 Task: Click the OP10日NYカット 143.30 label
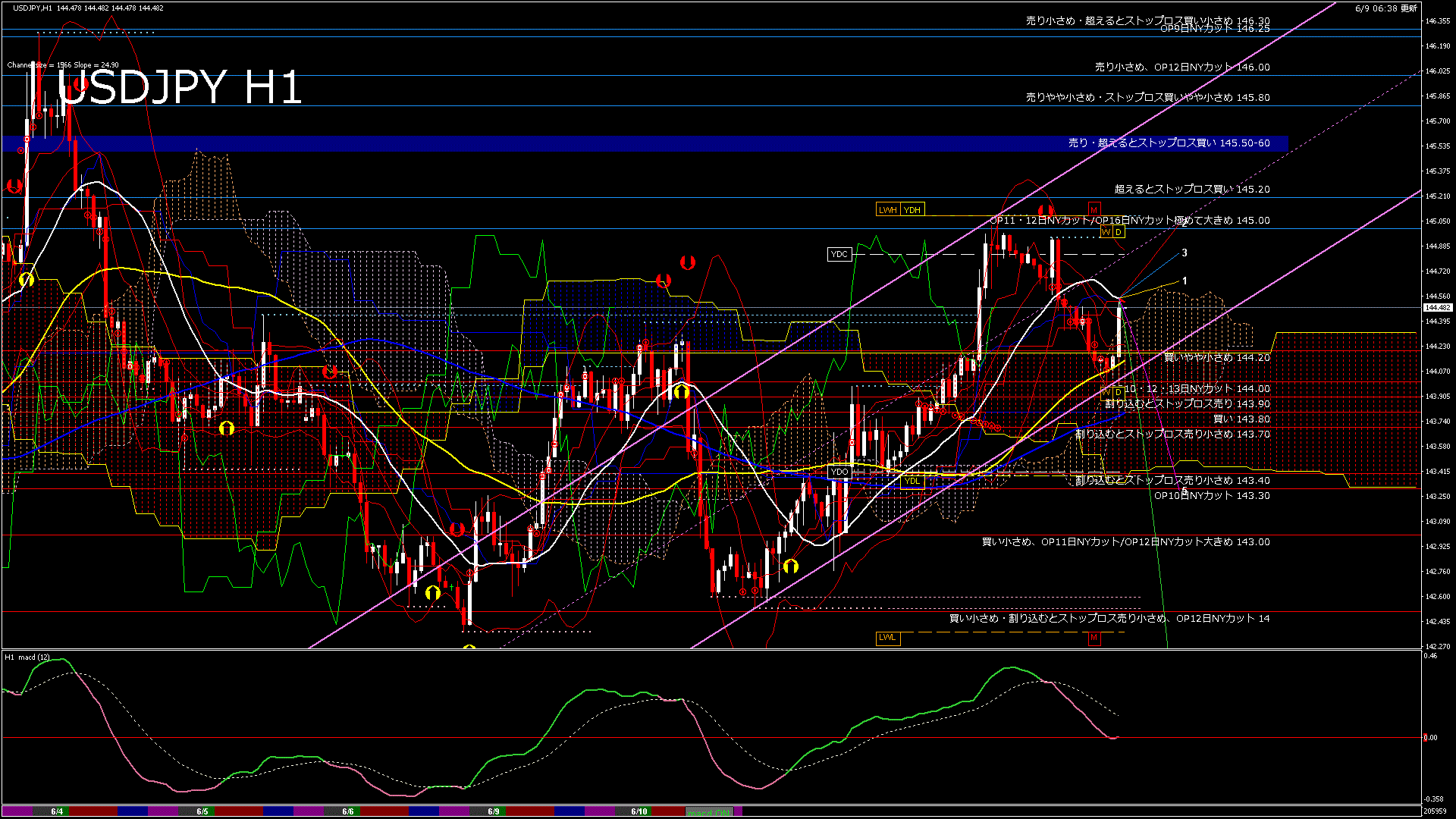(x=1211, y=496)
